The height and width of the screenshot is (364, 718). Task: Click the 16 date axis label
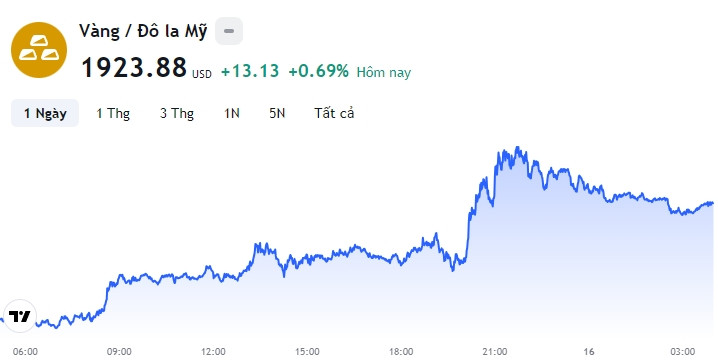tap(589, 352)
